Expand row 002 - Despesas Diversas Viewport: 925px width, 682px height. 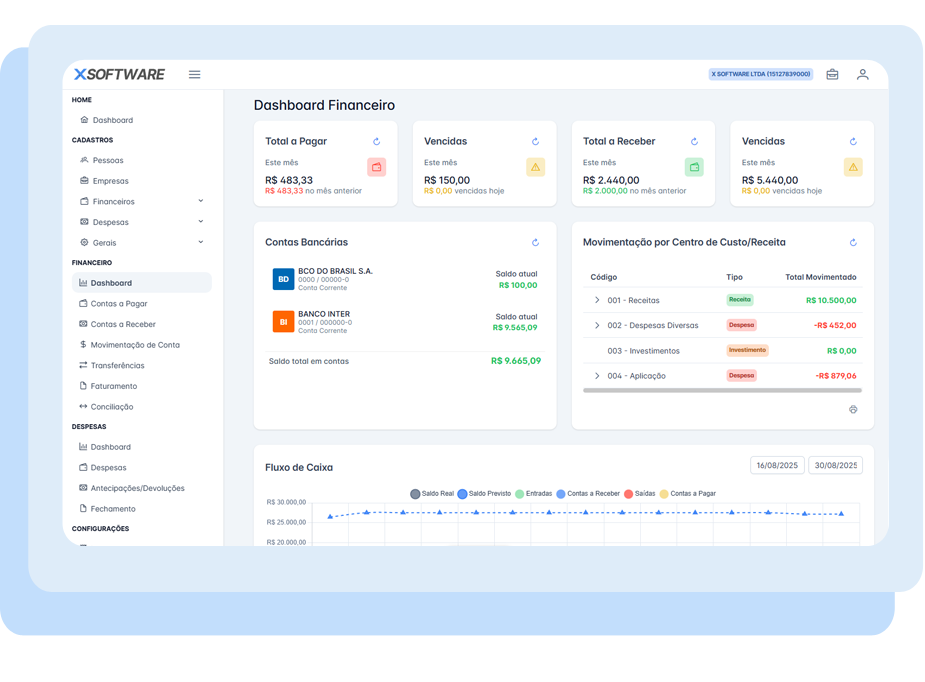tap(597, 325)
